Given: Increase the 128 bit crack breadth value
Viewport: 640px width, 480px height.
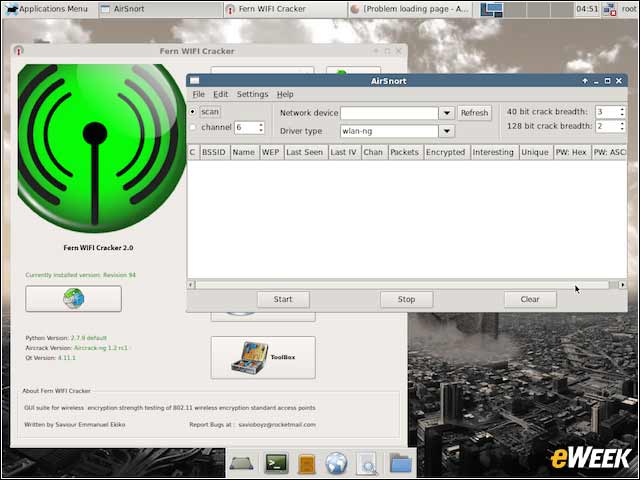Looking at the screenshot, I should [x=622, y=123].
